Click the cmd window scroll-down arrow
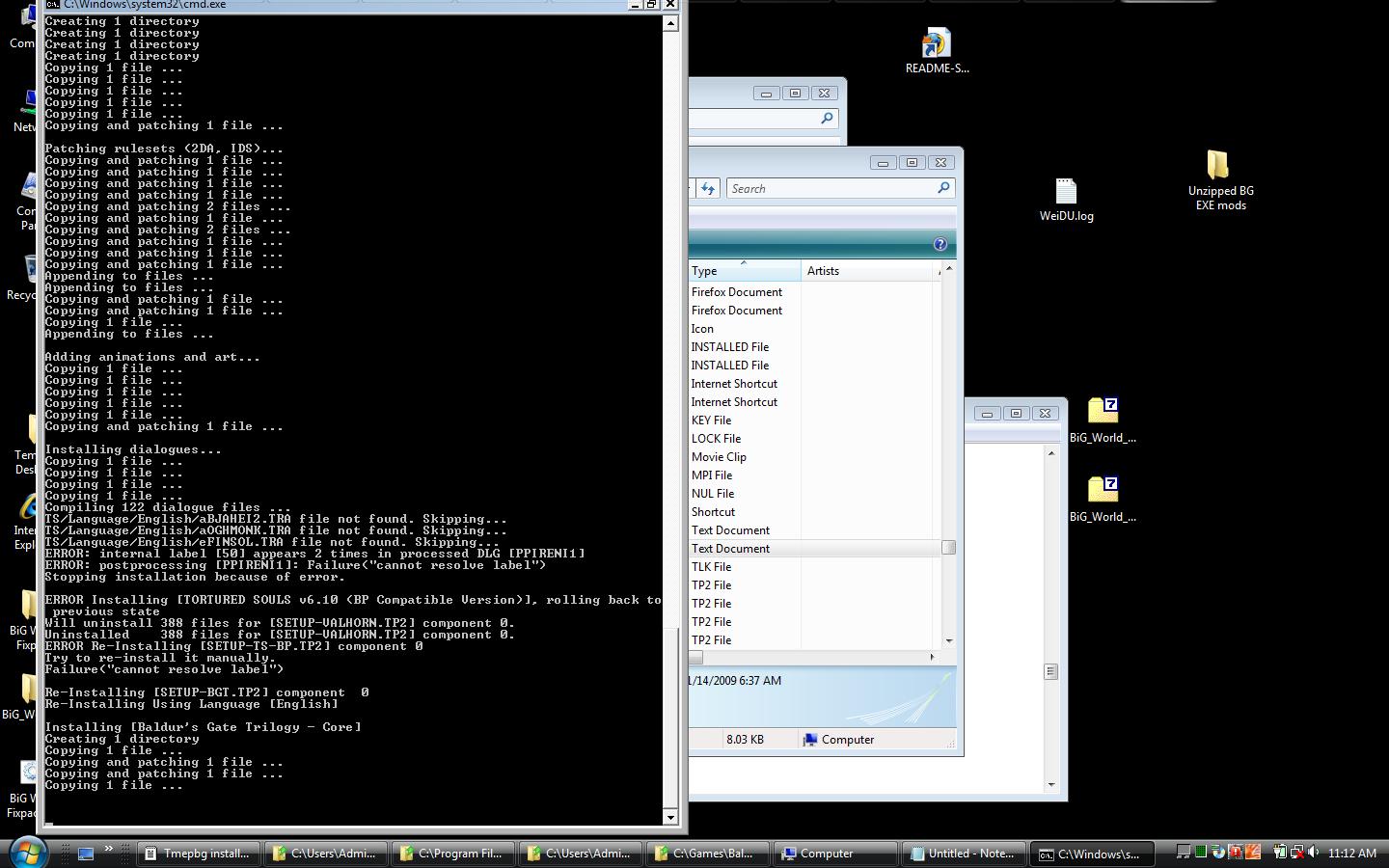The height and width of the screenshot is (868, 1389). coord(670,817)
